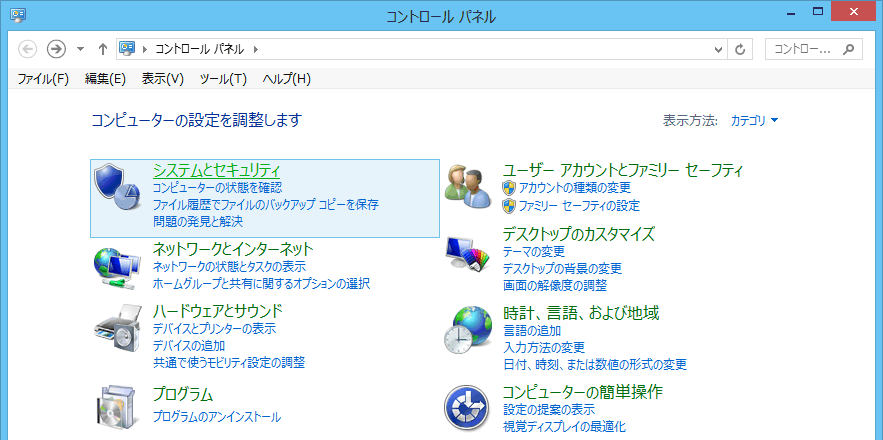
Task: Open 時計、言語、および地域 heading
Action: pos(581,313)
